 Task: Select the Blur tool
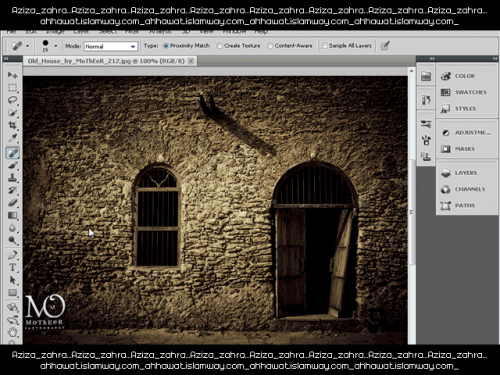(x=13, y=228)
